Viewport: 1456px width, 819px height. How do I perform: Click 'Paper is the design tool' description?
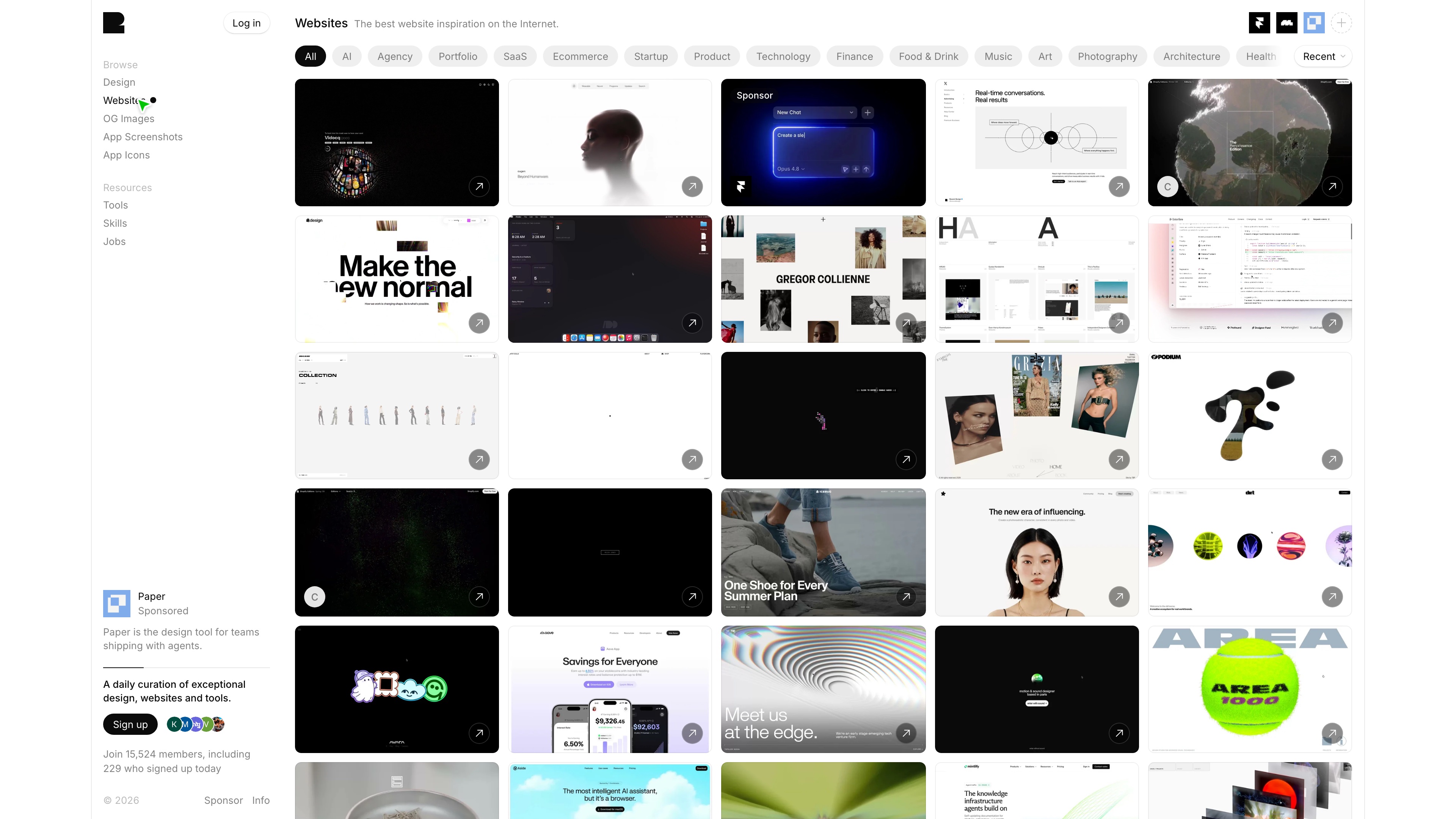(181, 639)
